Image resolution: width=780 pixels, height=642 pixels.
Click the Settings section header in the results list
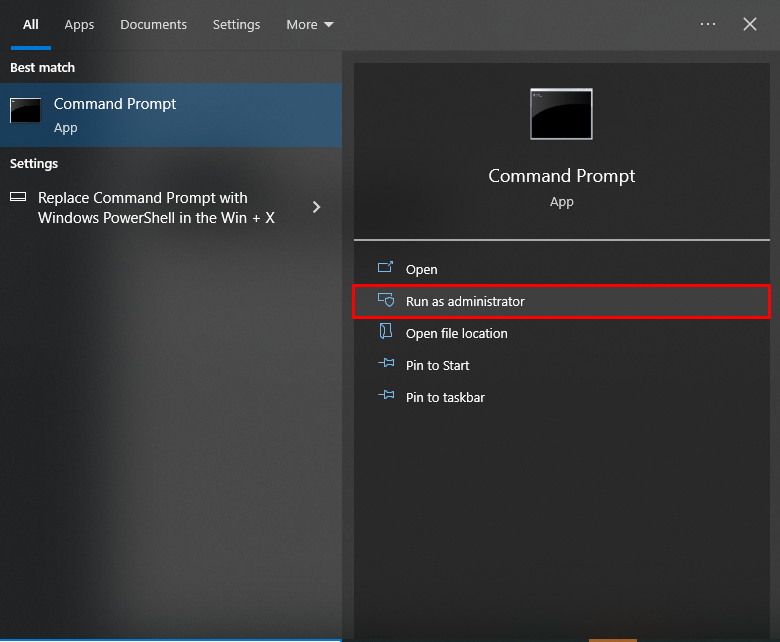(34, 163)
